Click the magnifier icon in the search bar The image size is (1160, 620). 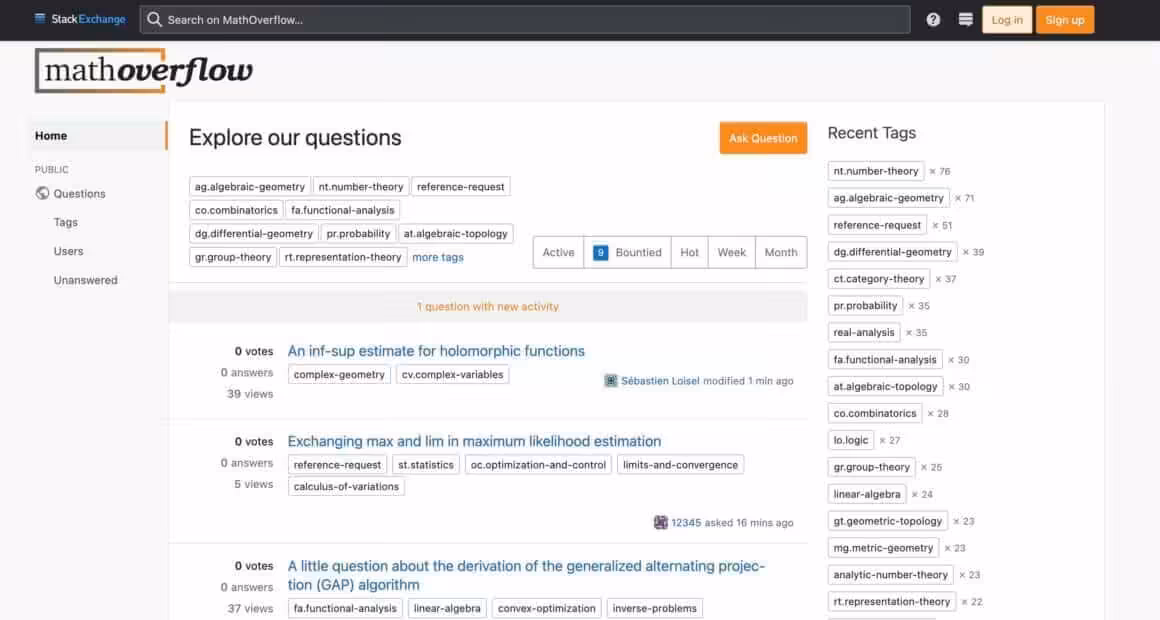coord(155,20)
